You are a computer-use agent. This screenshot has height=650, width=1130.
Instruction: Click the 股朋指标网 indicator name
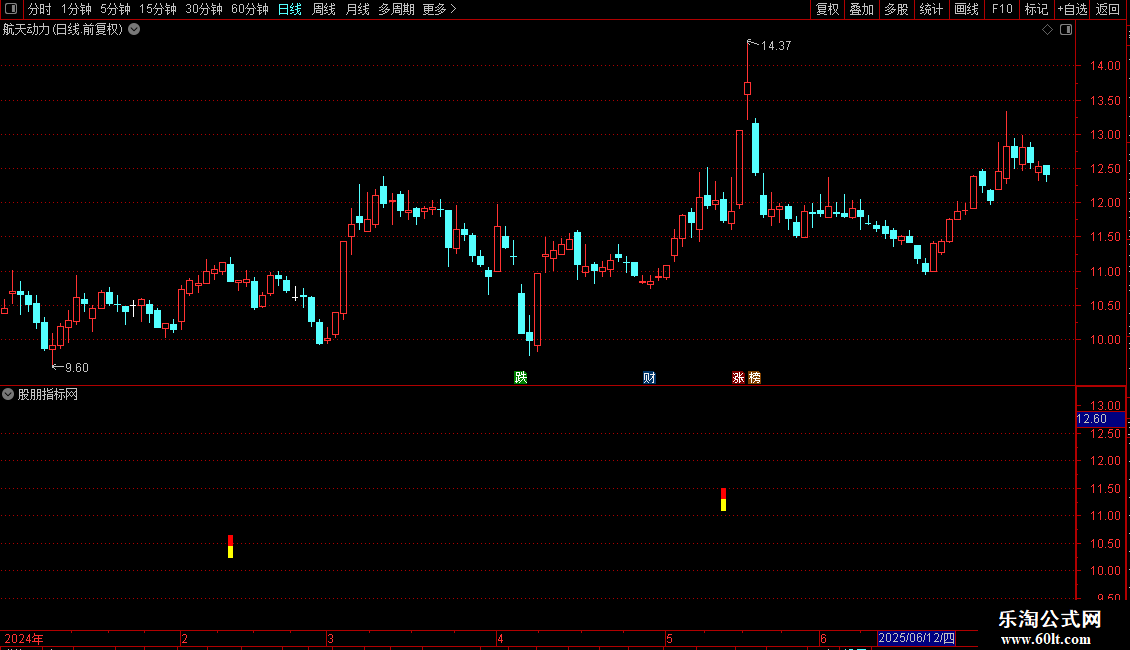tap(48, 394)
